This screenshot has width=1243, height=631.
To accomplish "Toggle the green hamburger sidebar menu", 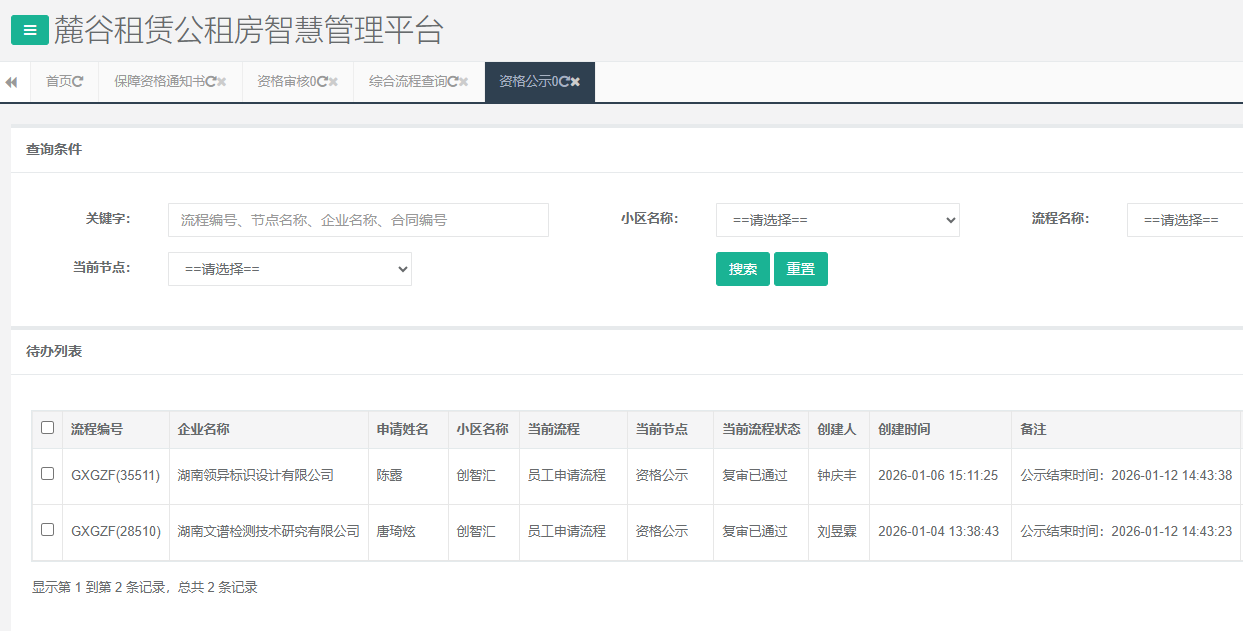I will (x=29, y=30).
